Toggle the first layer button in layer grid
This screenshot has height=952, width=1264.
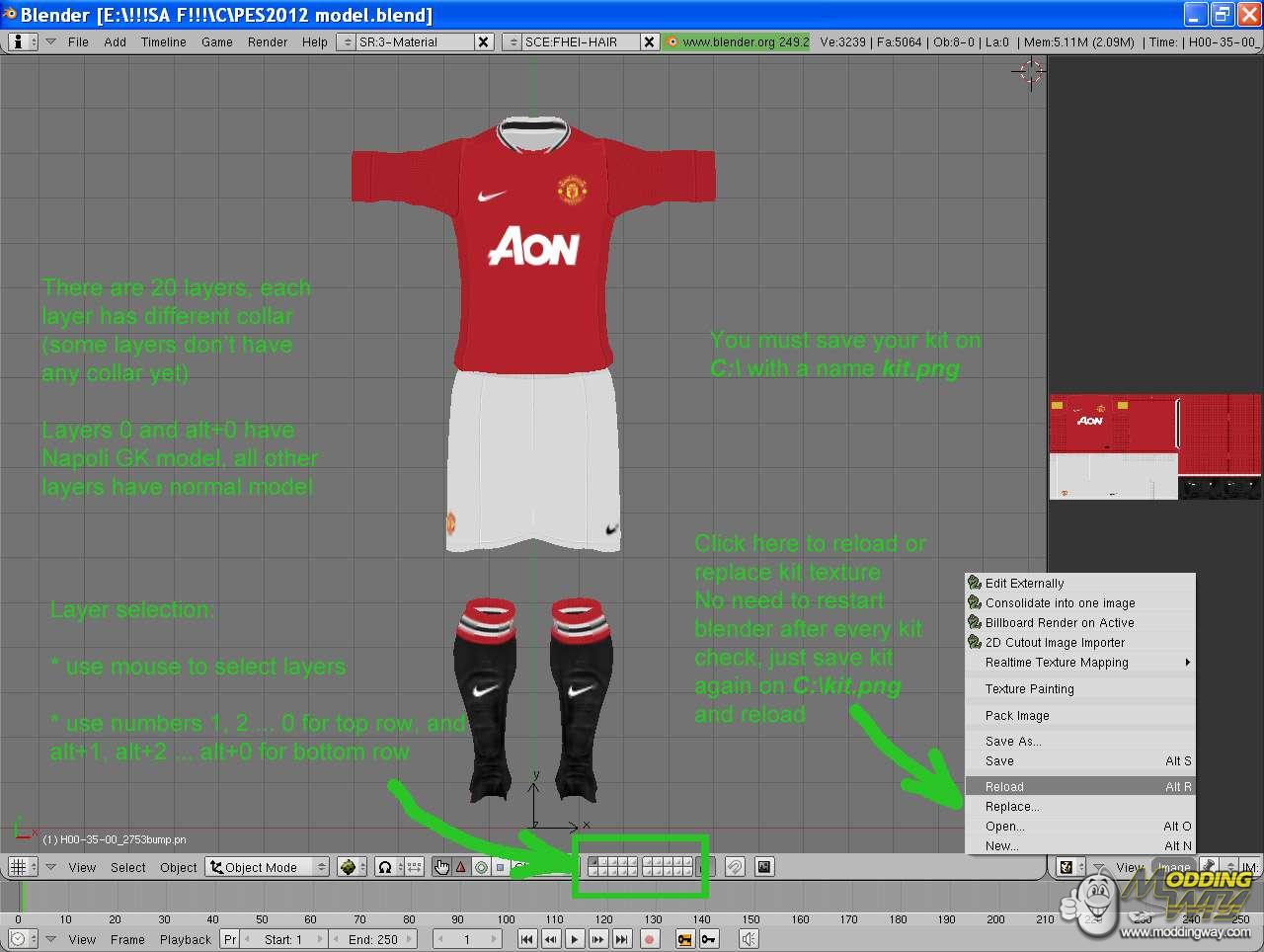[594, 862]
